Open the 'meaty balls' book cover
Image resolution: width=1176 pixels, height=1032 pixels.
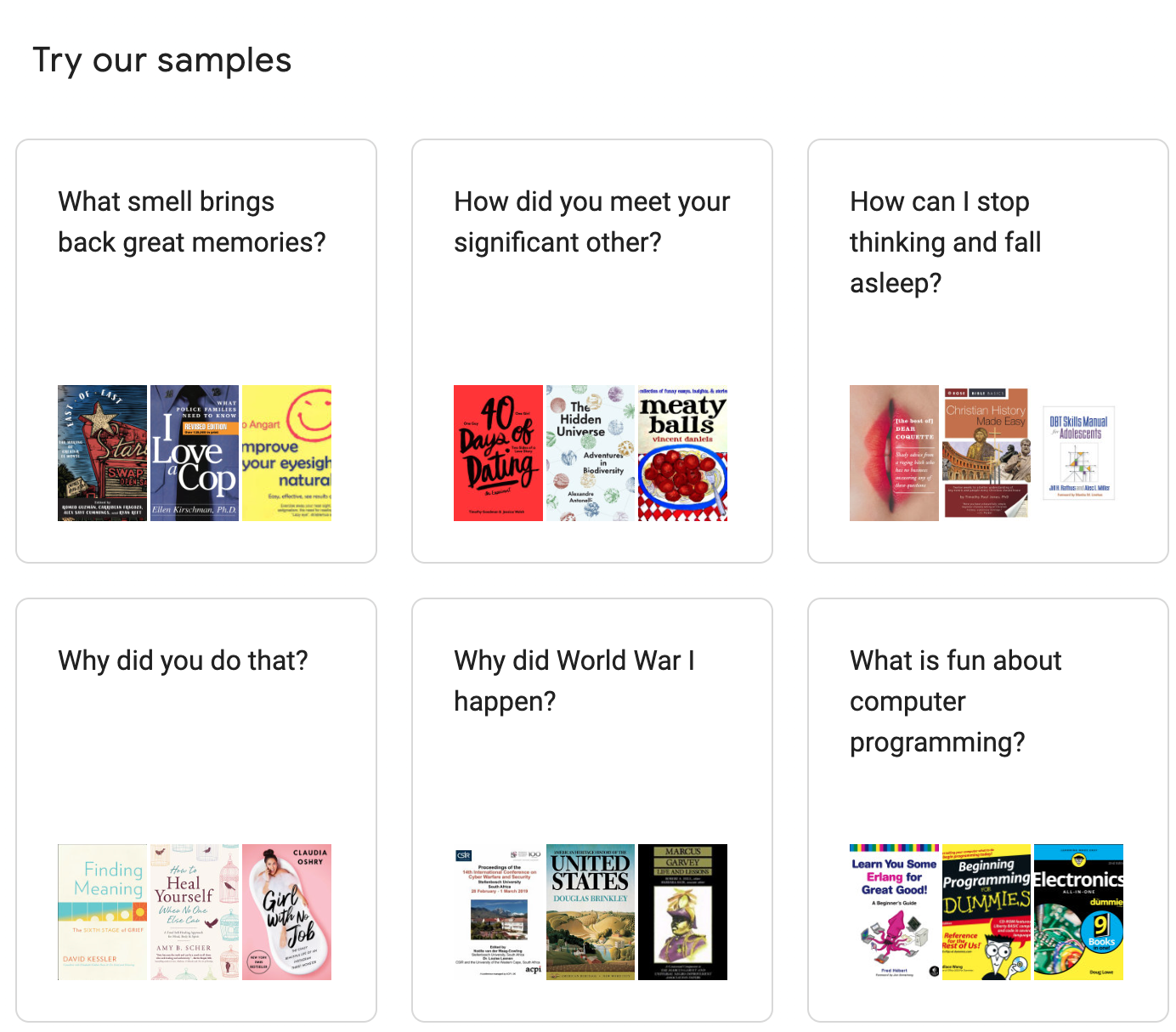tap(682, 453)
